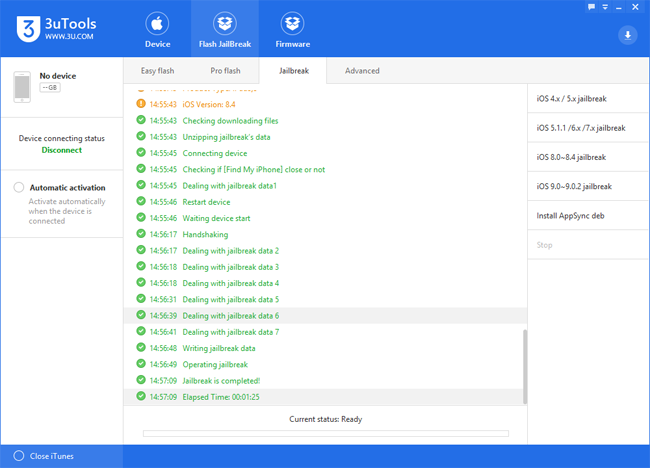The height and width of the screenshot is (468, 650).
Task: Click the jailbreak progress bar
Action: [326, 434]
